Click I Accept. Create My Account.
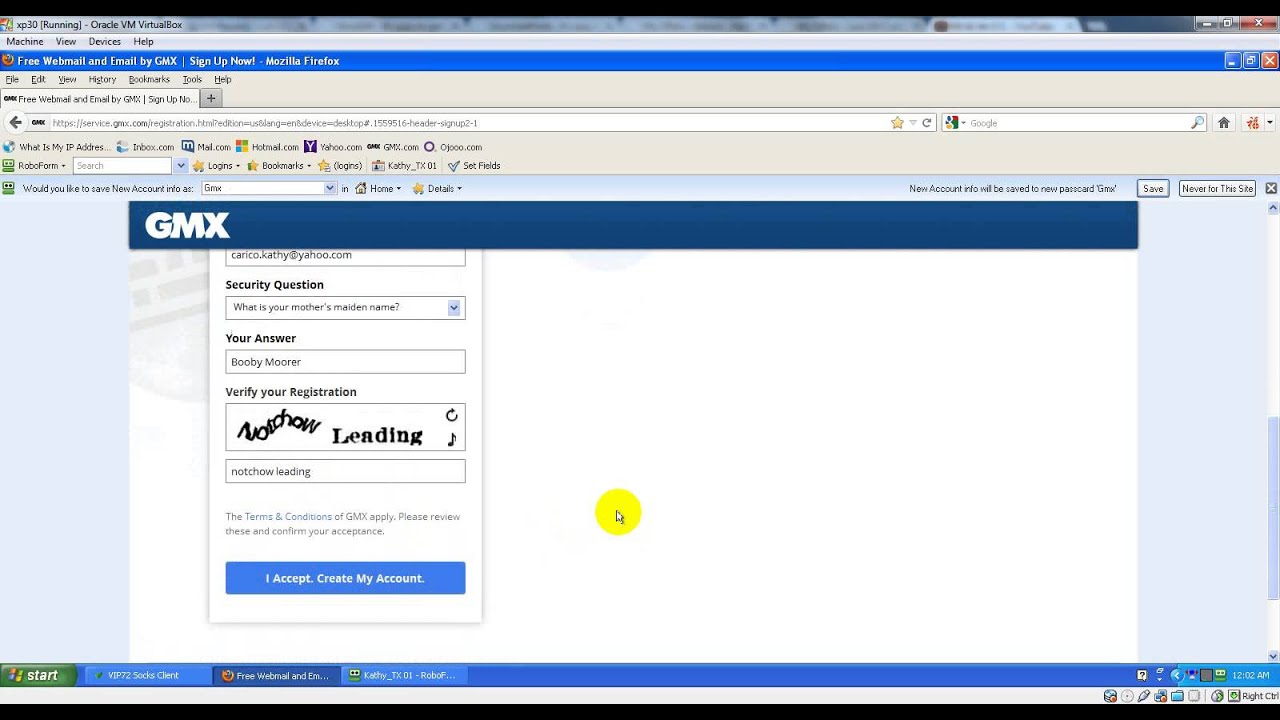Image resolution: width=1280 pixels, height=720 pixels. pos(345,578)
